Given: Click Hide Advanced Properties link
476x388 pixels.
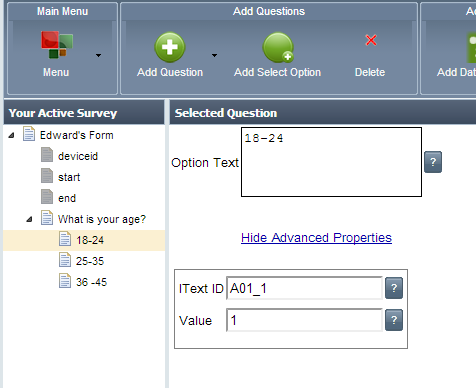Looking at the screenshot, I should click(316, 238).
